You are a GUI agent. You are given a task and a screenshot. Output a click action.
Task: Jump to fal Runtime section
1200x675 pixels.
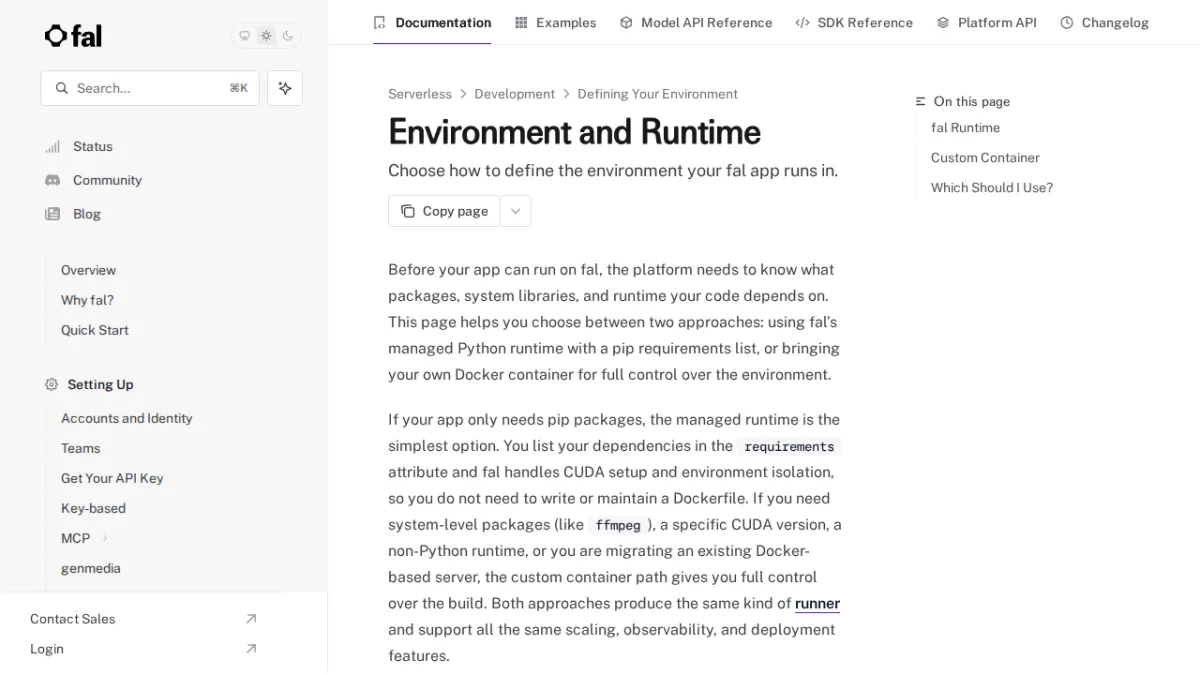(965, 128)
